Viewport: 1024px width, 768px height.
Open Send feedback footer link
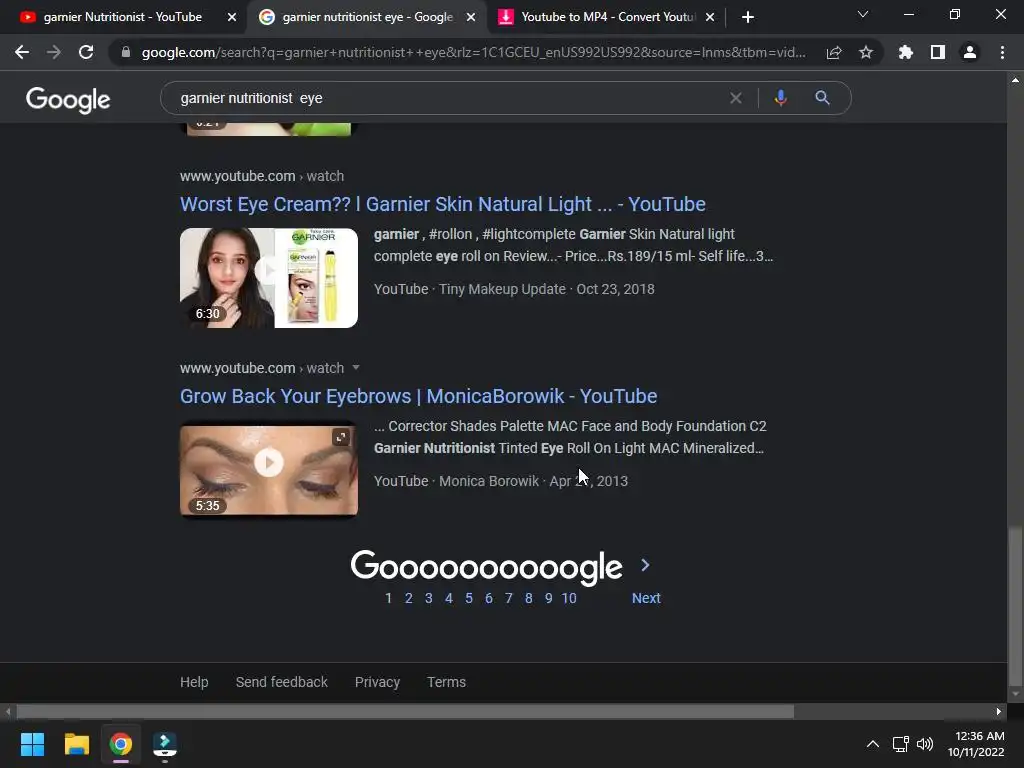point(281,682)
